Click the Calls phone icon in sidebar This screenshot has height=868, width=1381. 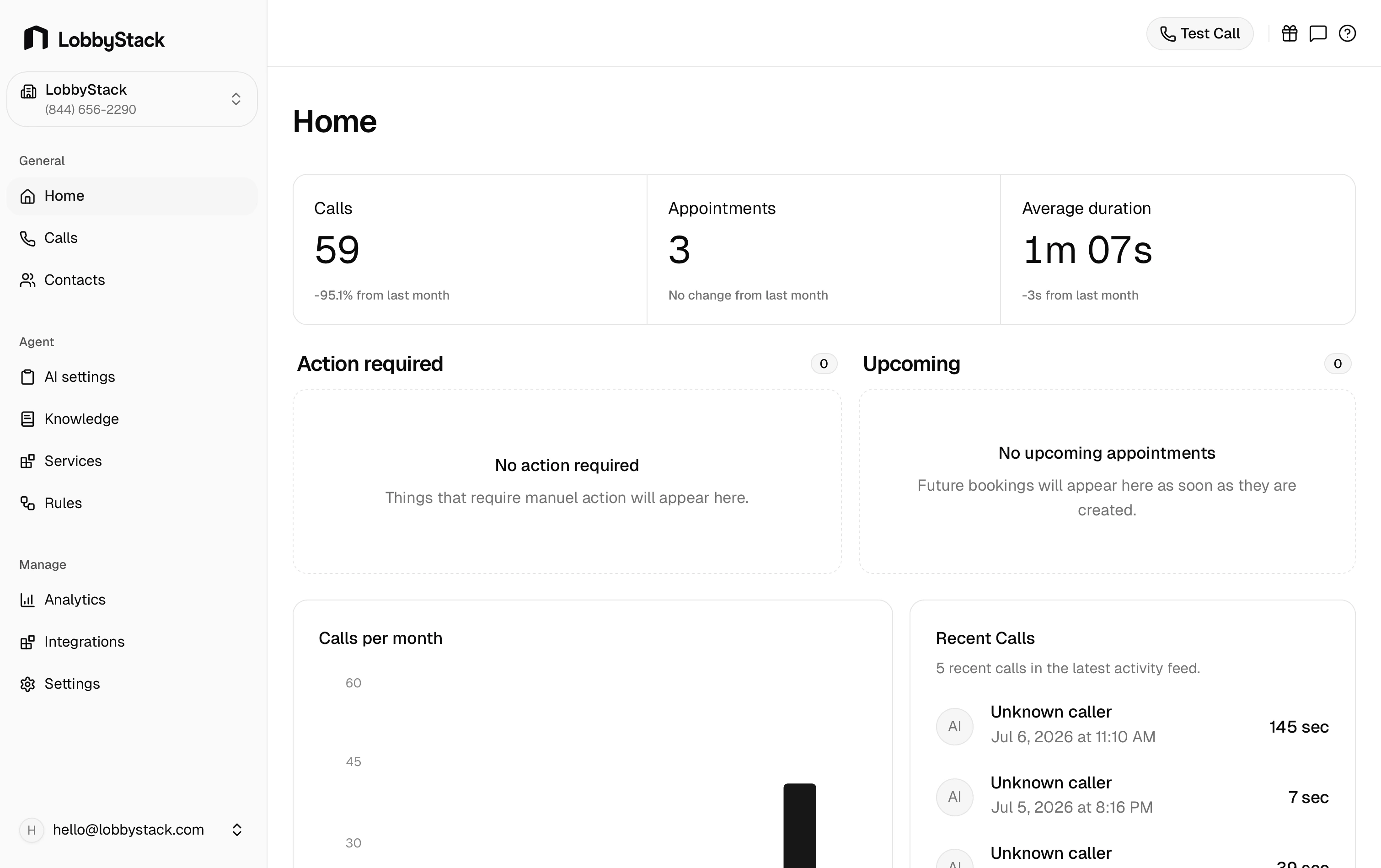tap(27, 238)
